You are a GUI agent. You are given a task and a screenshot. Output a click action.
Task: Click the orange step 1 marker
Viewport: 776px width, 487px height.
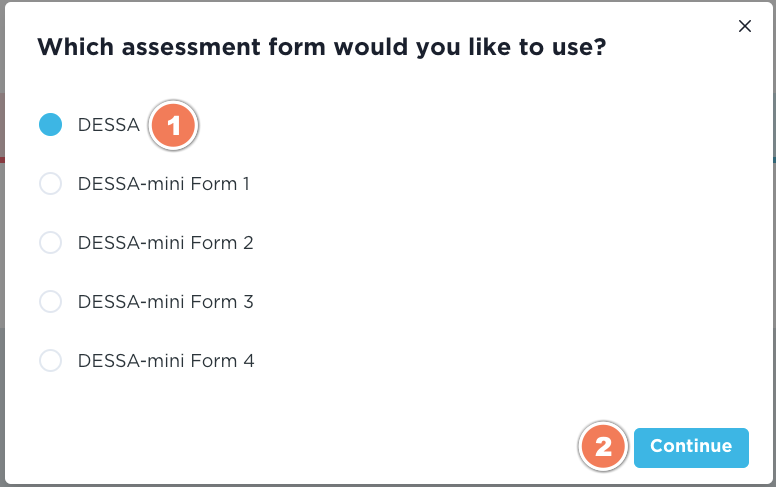[174, 126]
